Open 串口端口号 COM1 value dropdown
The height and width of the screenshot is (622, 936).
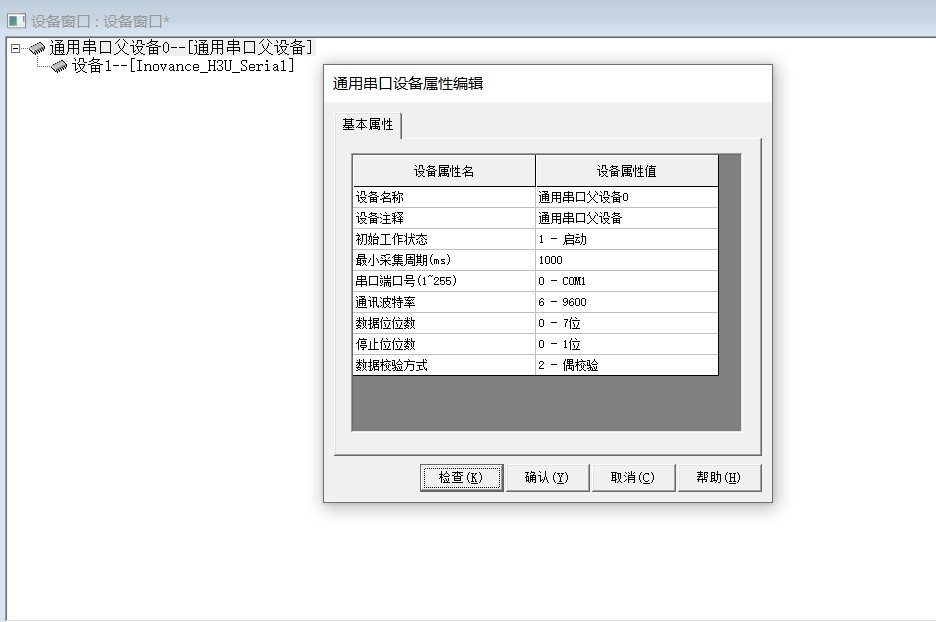coord(626,281)
